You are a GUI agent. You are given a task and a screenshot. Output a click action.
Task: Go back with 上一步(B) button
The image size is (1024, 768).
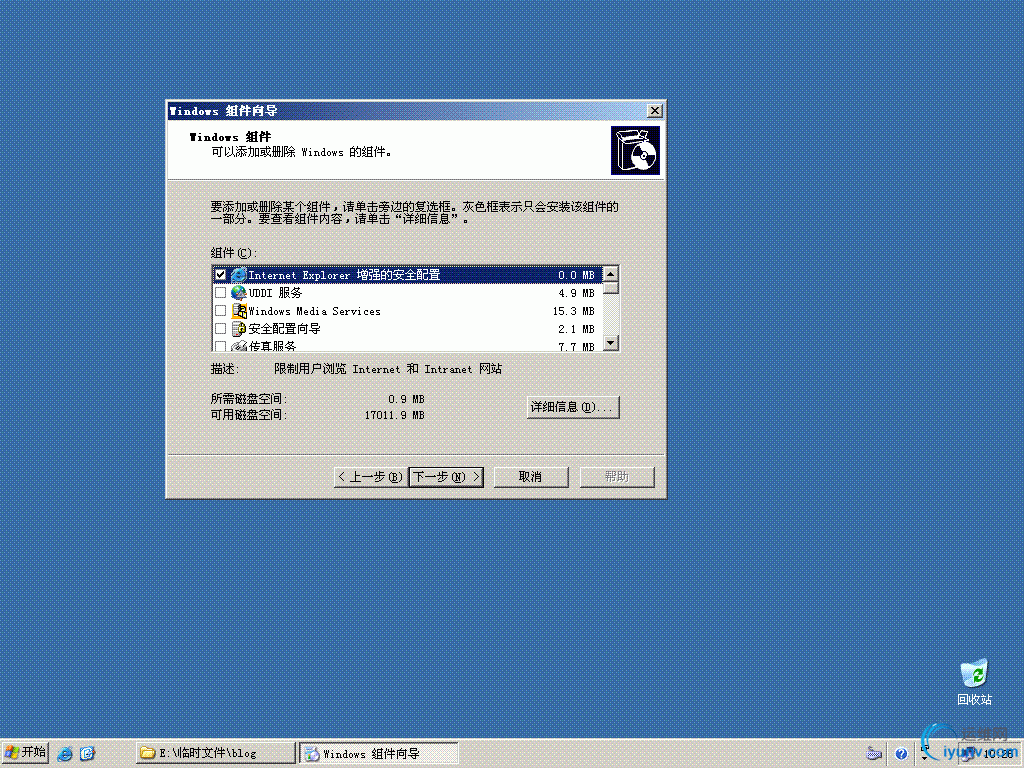point(370,477)
